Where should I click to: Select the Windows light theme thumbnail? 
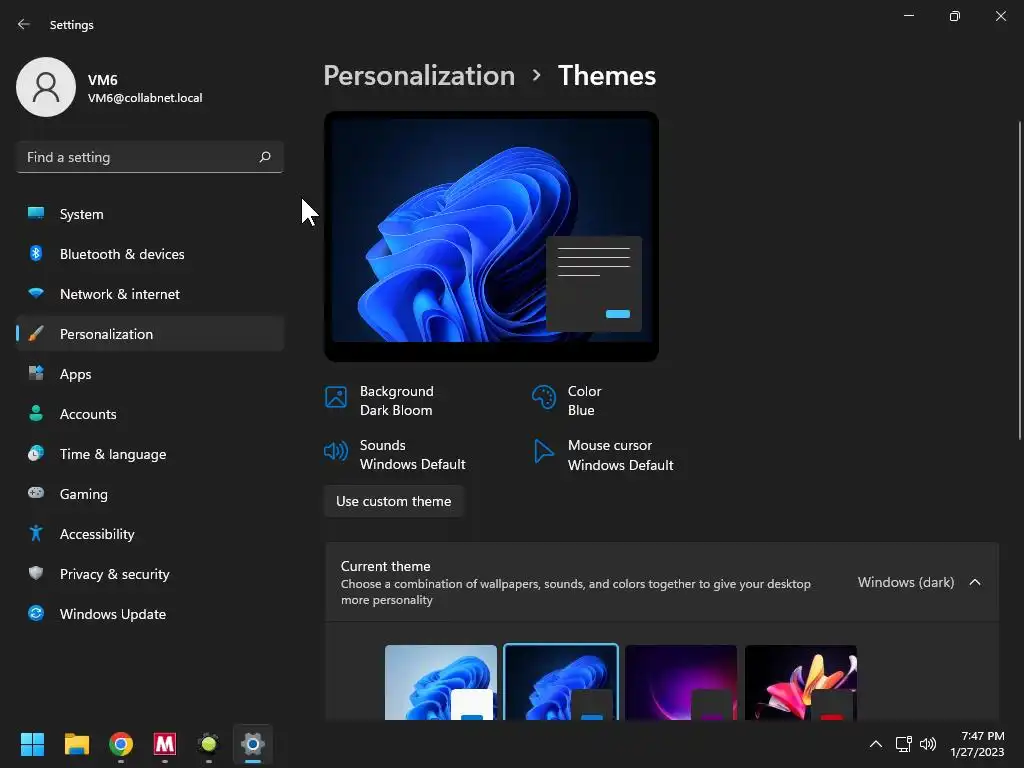point(441,682)
